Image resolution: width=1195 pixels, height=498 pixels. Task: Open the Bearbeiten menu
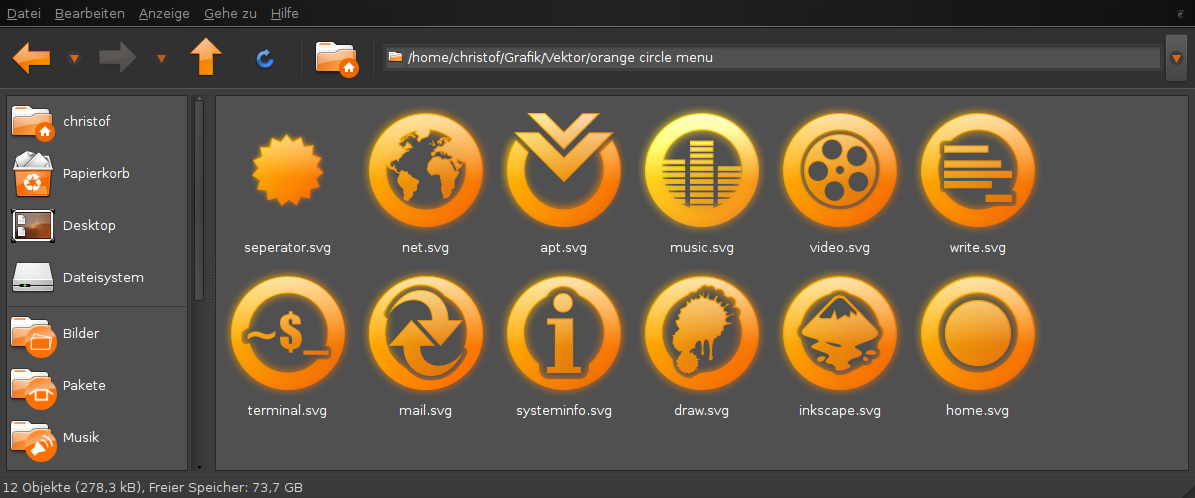click(90, 13)
